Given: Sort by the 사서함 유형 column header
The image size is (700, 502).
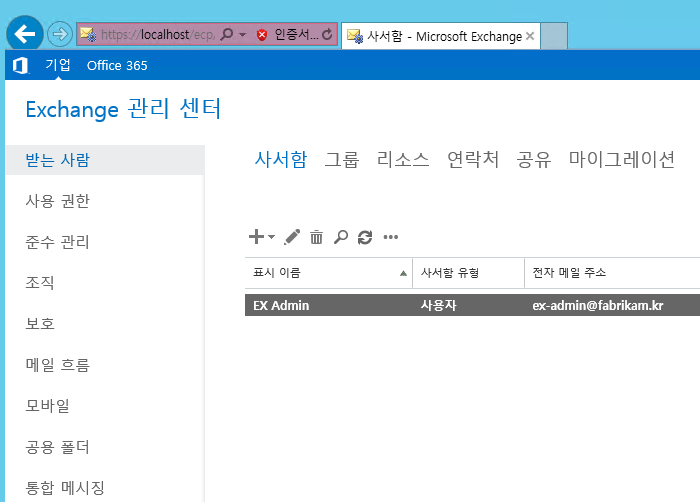Looking at the screenshot, I should click(x=468, y=272).
